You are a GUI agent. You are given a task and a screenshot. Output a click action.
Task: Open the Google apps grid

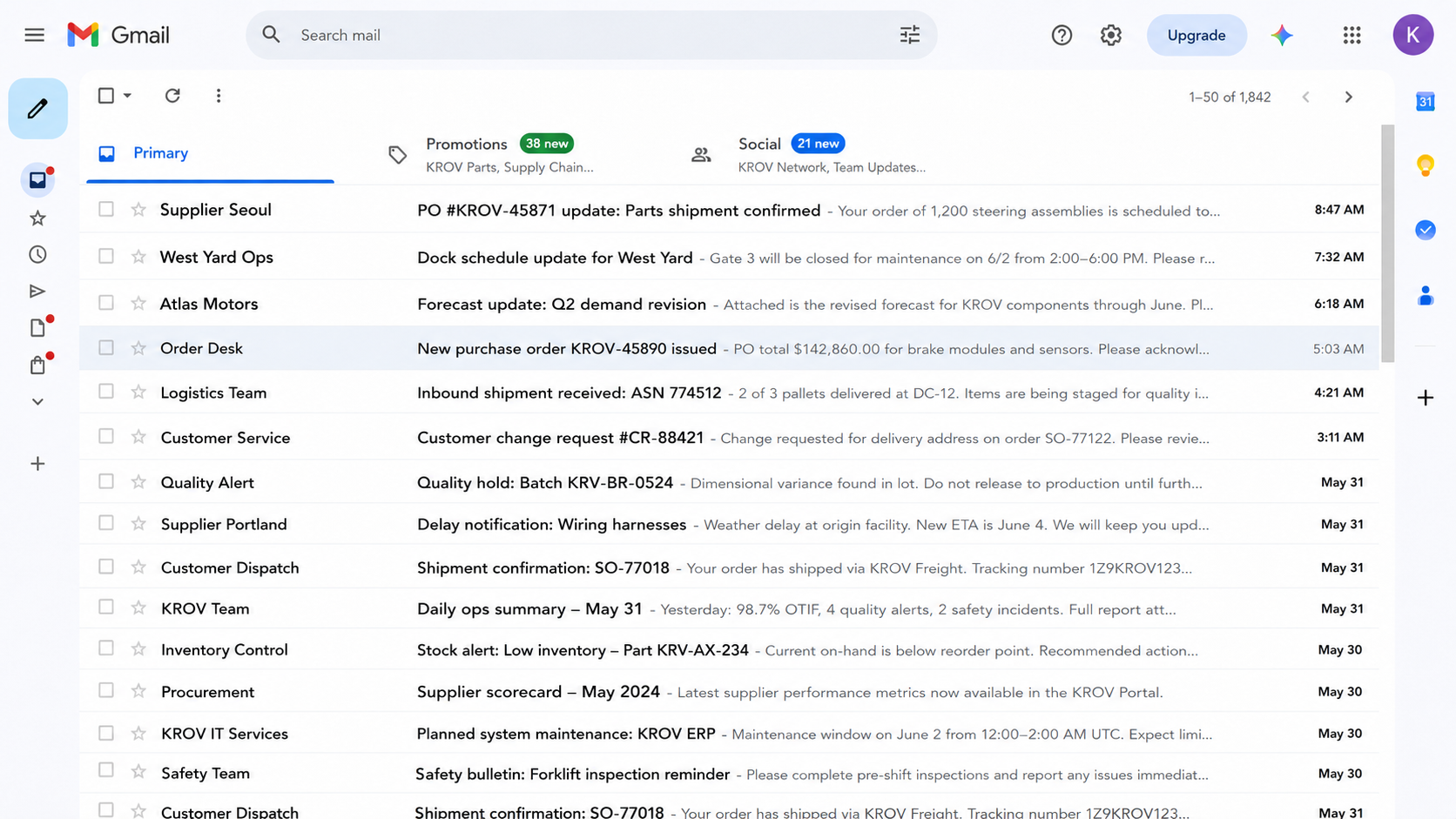coord(1352,35)
